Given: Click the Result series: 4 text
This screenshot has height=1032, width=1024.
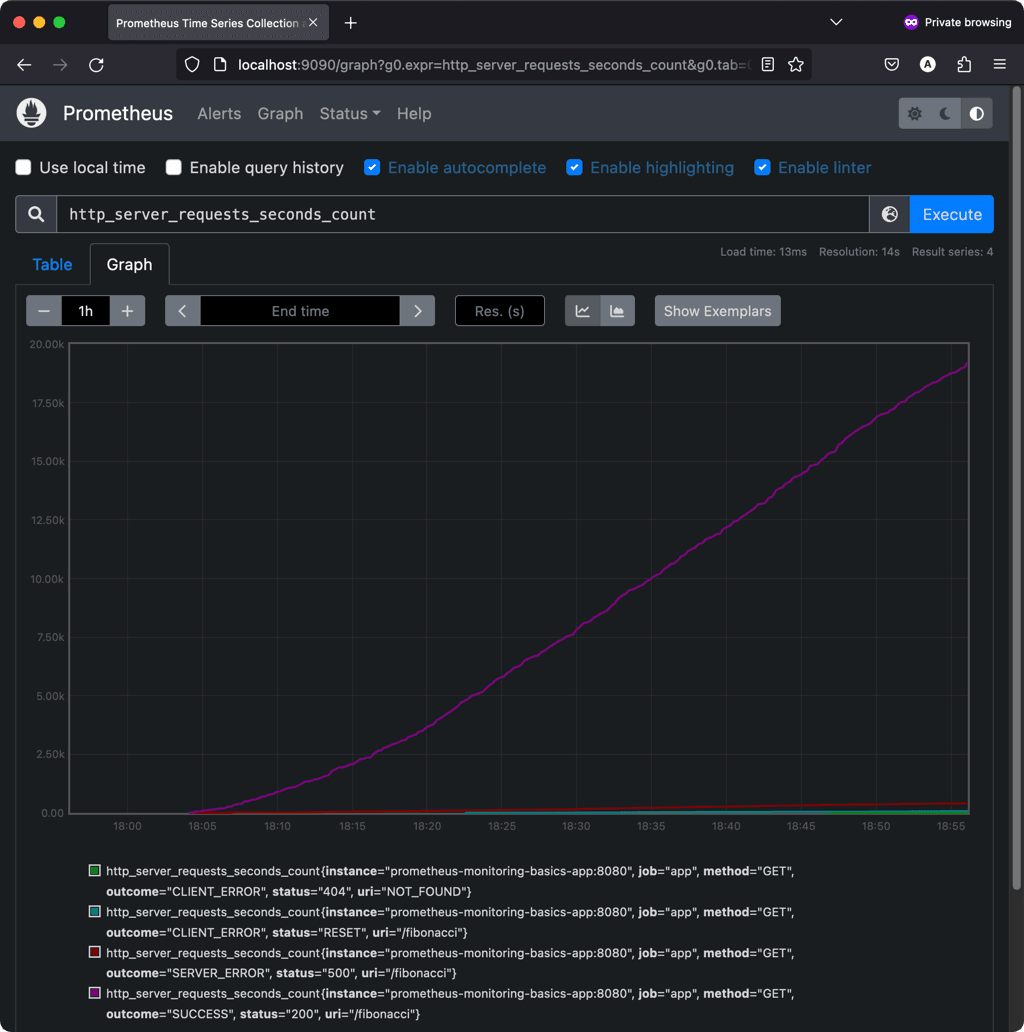Looking at the screenshot, I should point(952,251).
